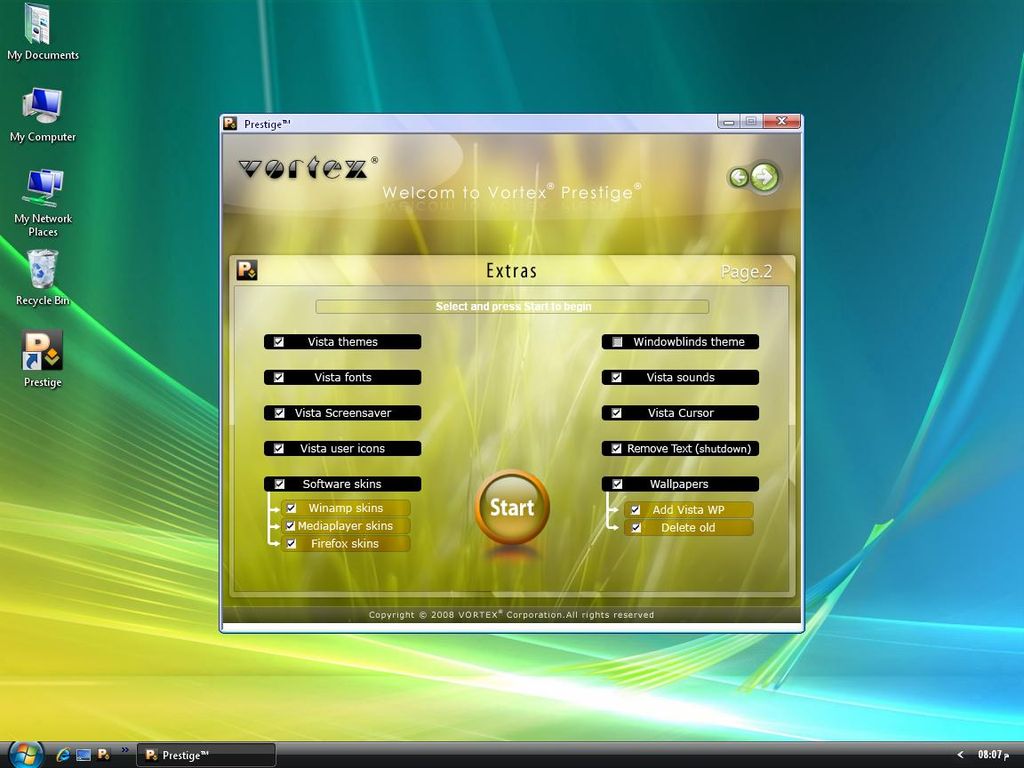This screenshot has width=1024, height=768.
Task: Click Prestige quick launch icon in taskbar
Action: (x=104, y=754)
